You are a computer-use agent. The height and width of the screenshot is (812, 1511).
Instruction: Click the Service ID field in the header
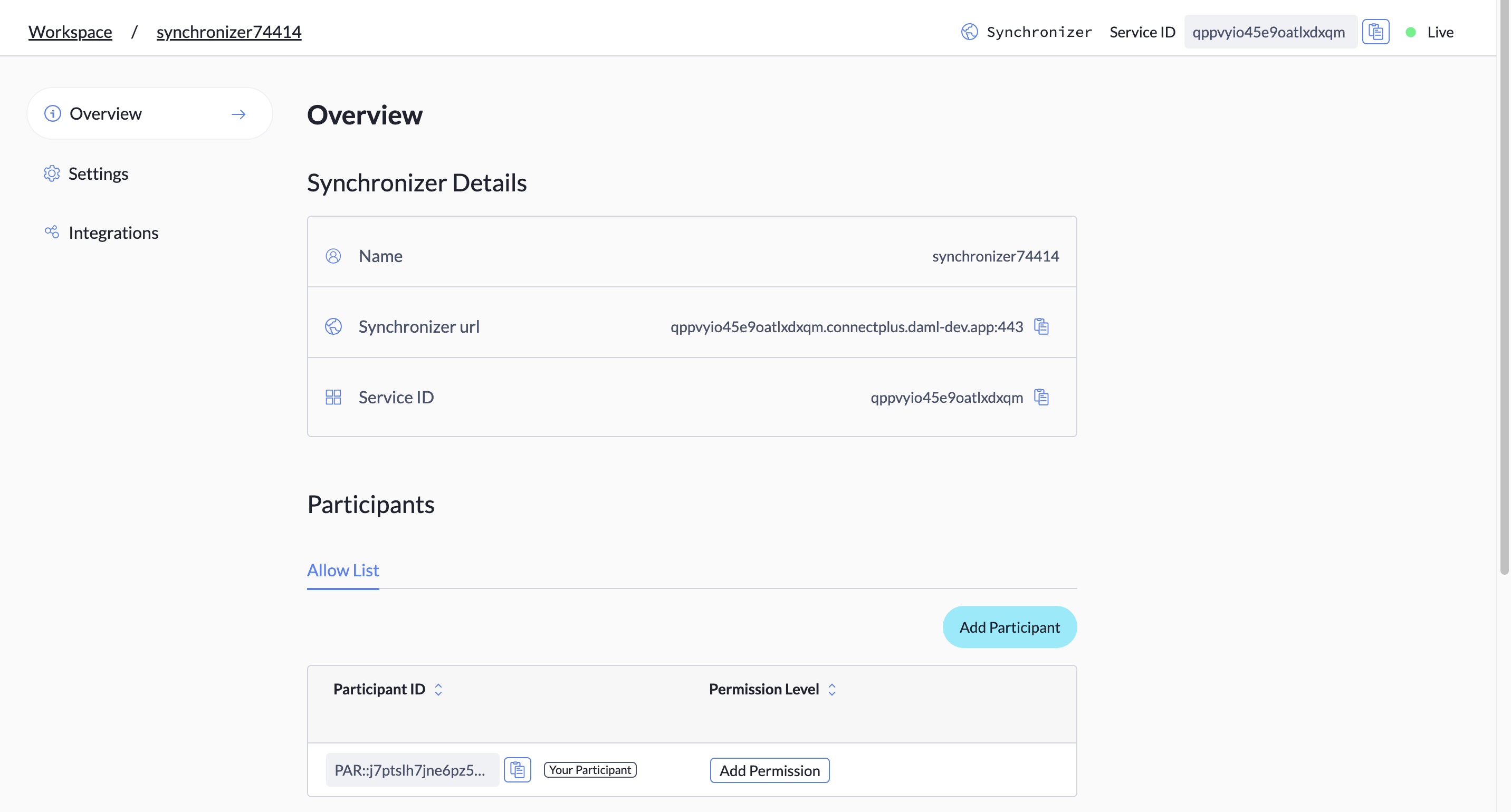click(x=1270, y=31)
